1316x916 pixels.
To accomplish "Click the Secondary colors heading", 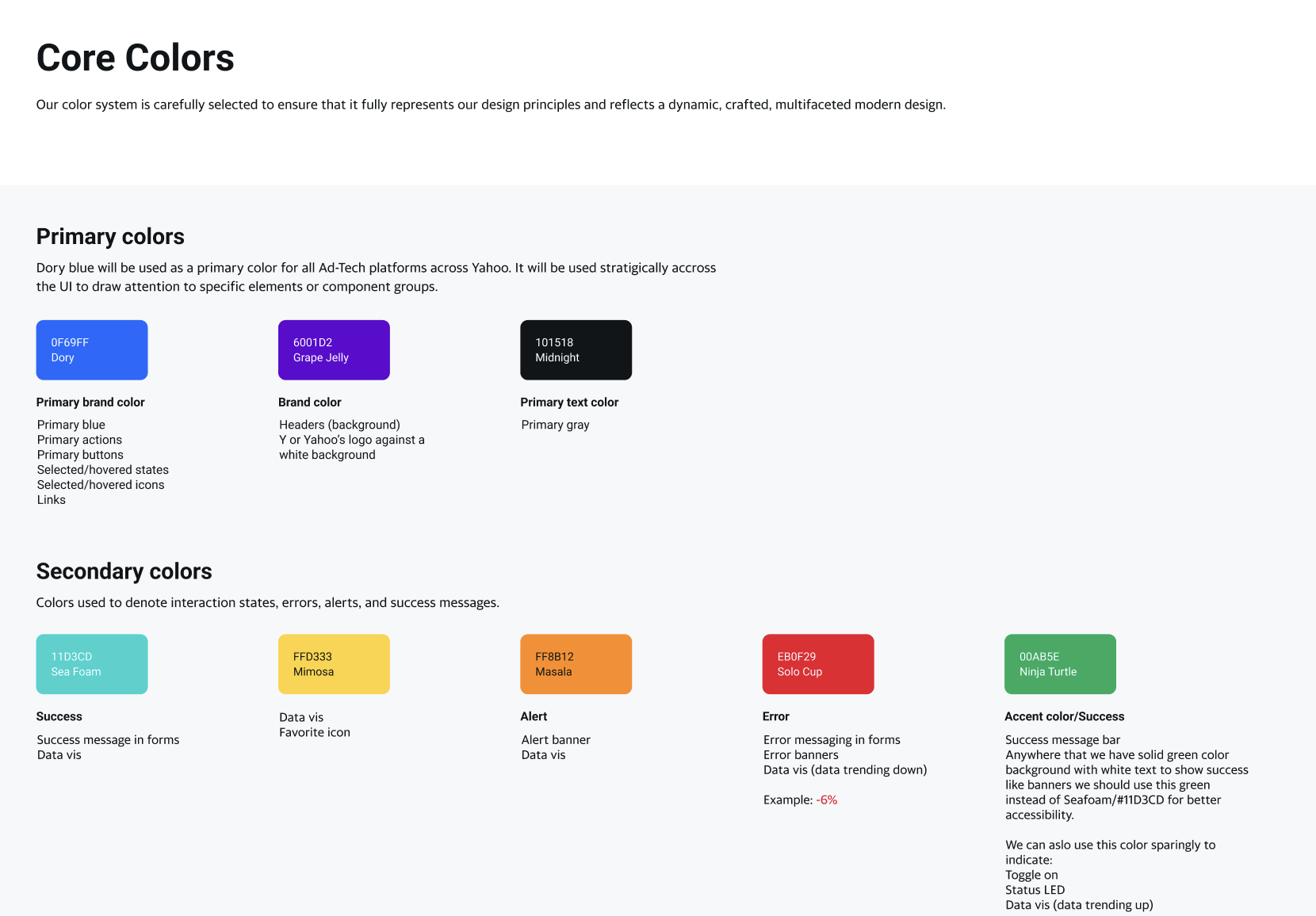I will 124,571.
